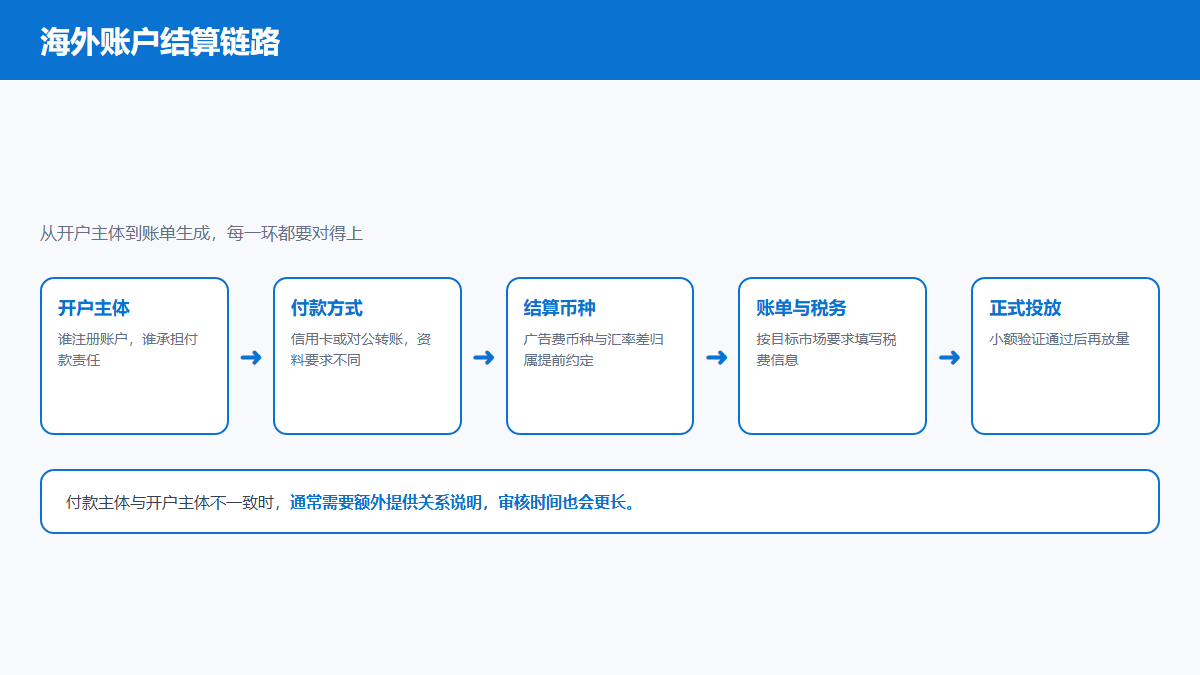Select the text 小额验证通过后再放量
This screenshot has height=675, width=1200.
pos(1060,339)
